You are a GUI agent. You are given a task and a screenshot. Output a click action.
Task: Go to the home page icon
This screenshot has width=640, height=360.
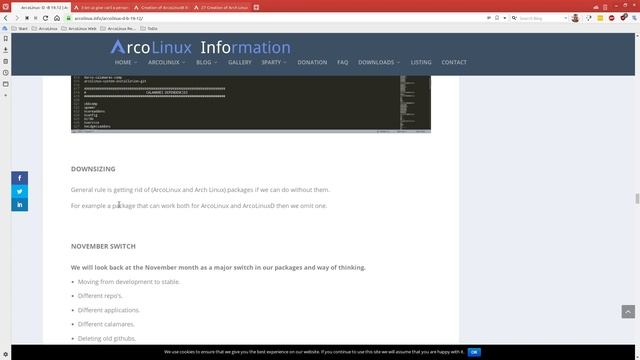[x=57, y=18]
